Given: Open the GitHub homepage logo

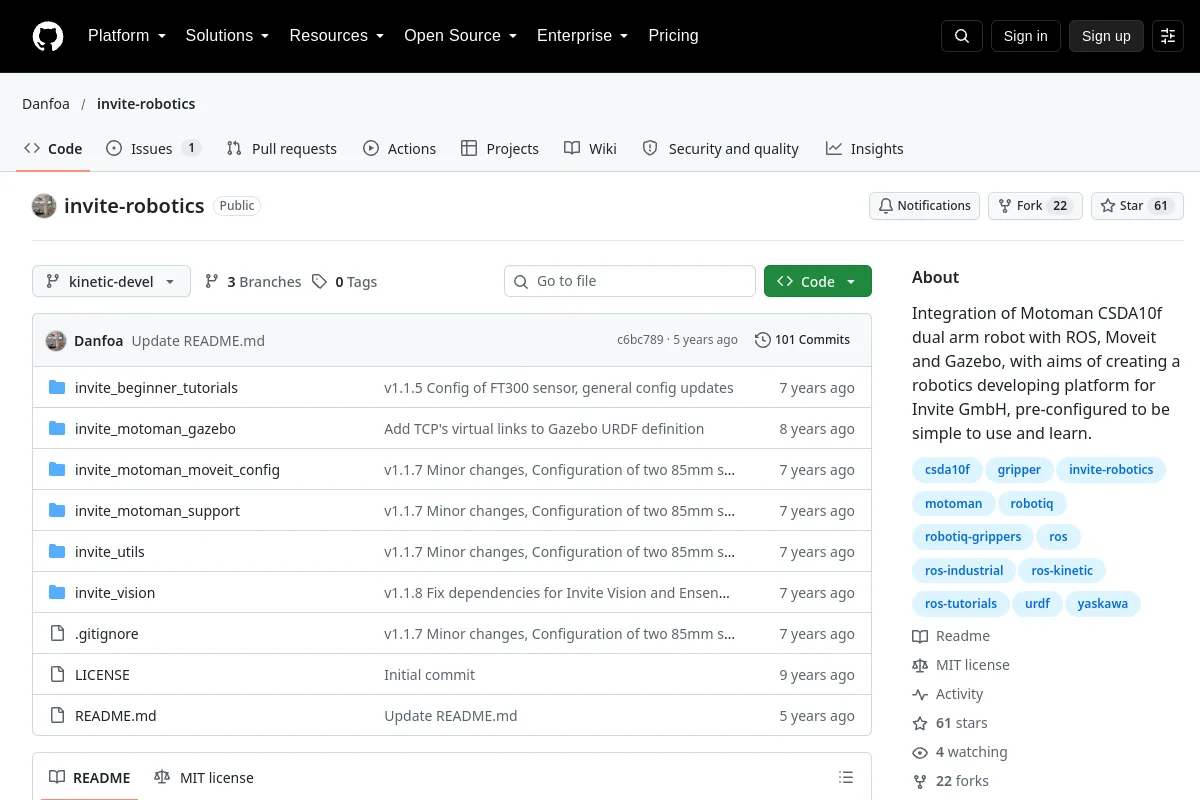Looking at the screenshot, I should pos(48,36).
